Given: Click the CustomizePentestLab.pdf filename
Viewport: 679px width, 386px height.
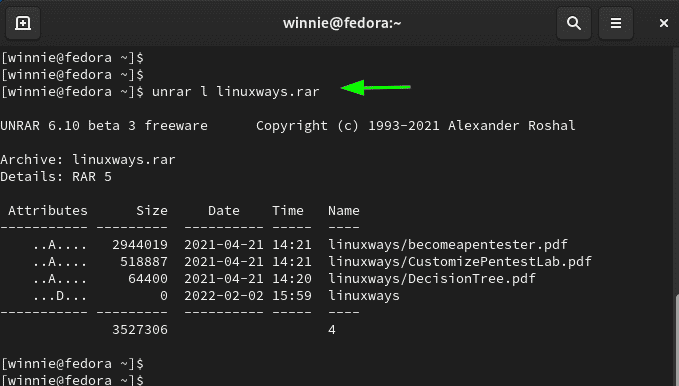Looking at the screenshot, I should tap(460, 262).
